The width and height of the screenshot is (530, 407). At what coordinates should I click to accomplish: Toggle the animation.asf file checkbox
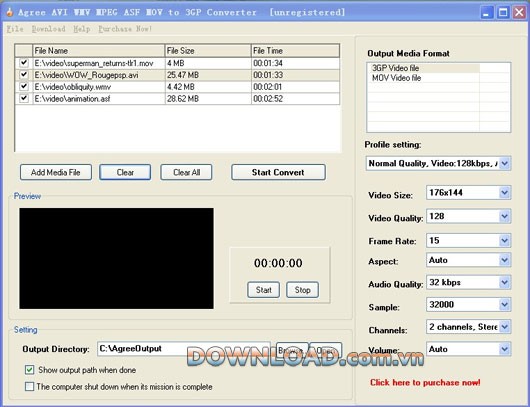[24, 98]
